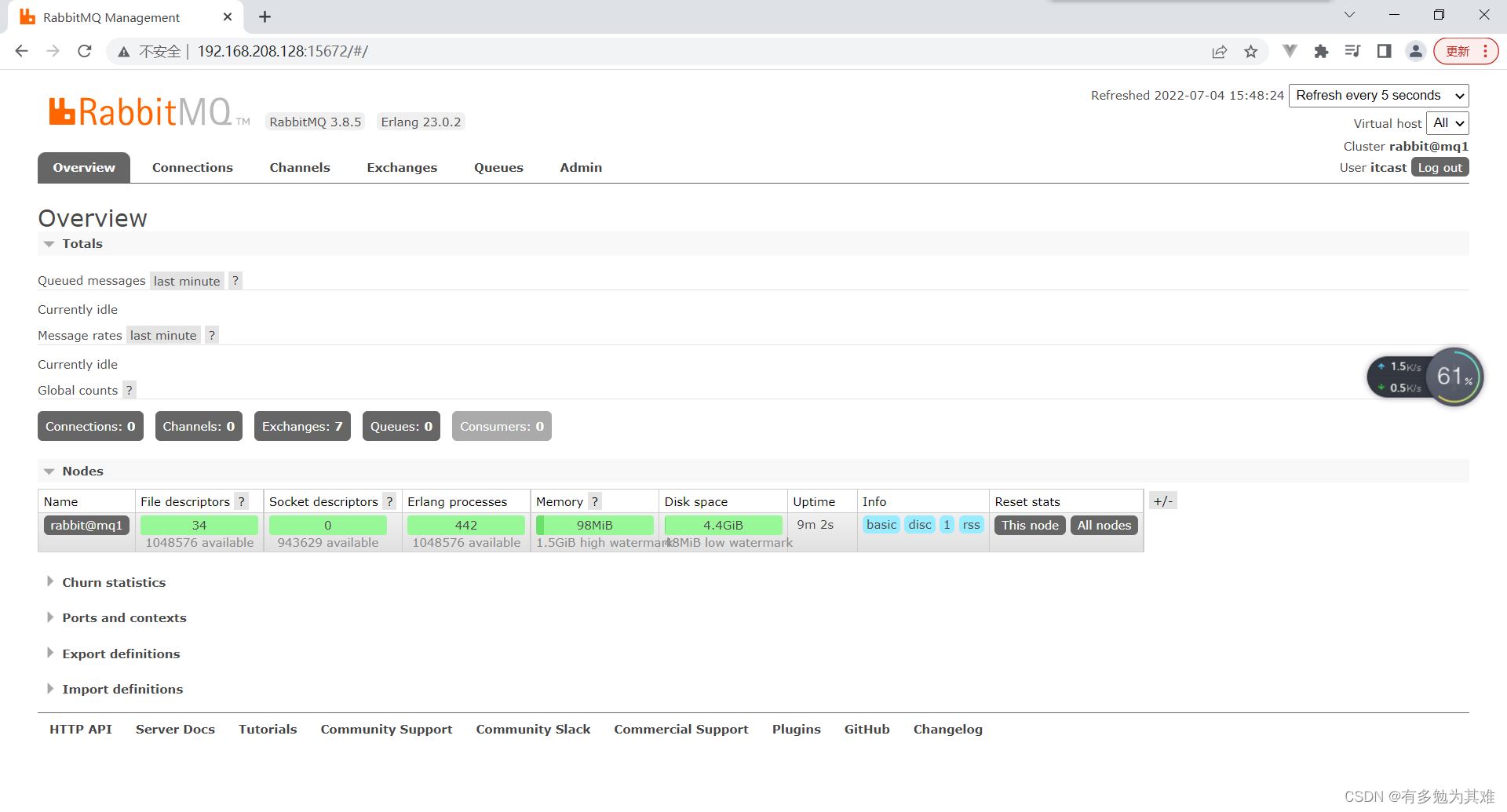Open the Refresh every 5 seconds dropdown

coord(1378,96)
